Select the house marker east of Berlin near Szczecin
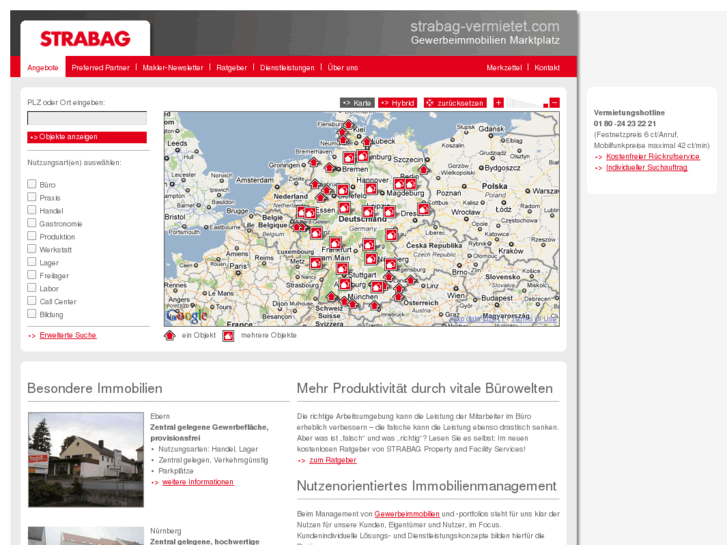Viewport: 727px width, 545px height. (423, 168)
